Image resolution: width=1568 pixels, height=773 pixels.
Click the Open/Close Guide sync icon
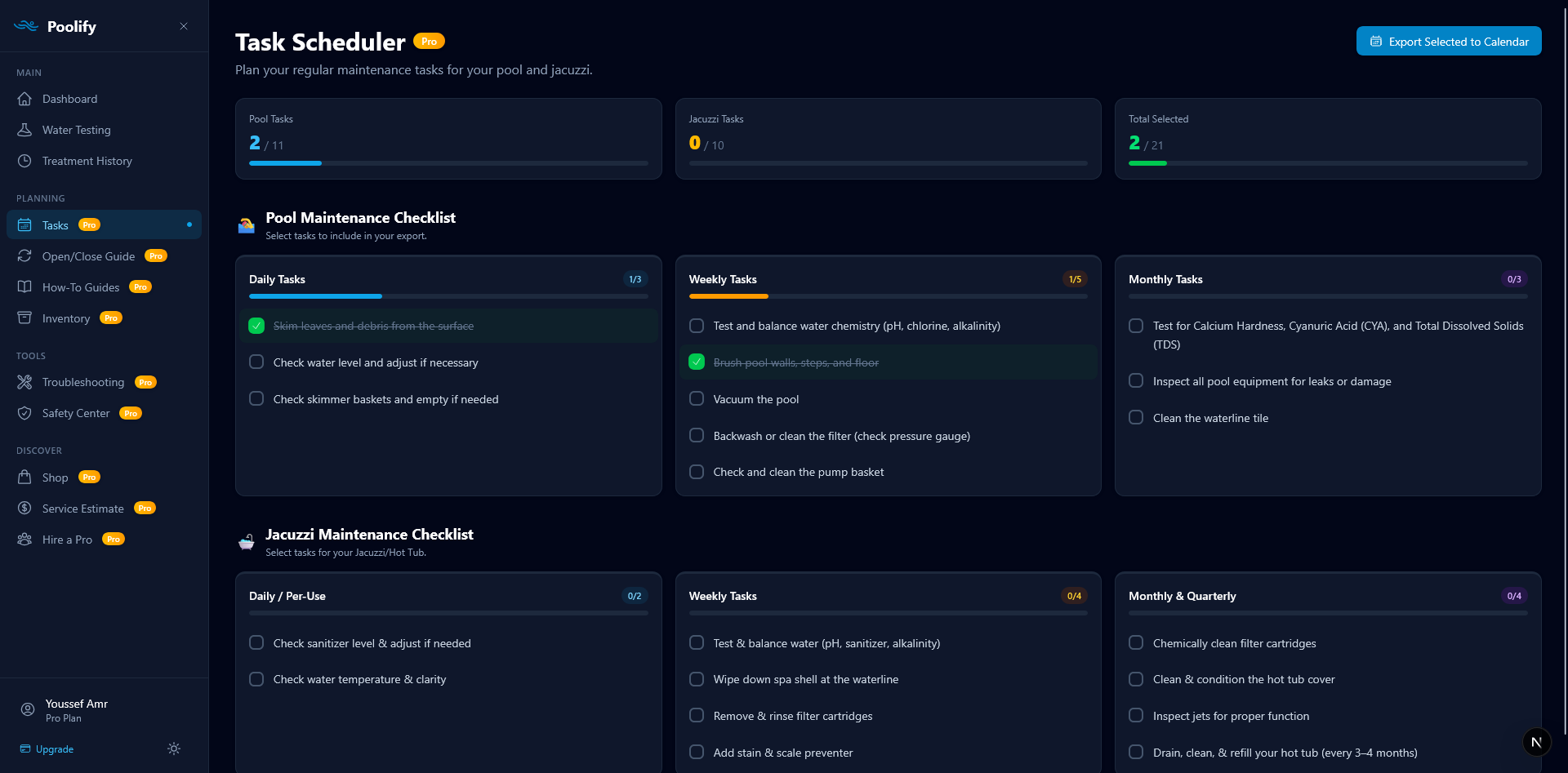pyautogui.click(x=26, y=255)
